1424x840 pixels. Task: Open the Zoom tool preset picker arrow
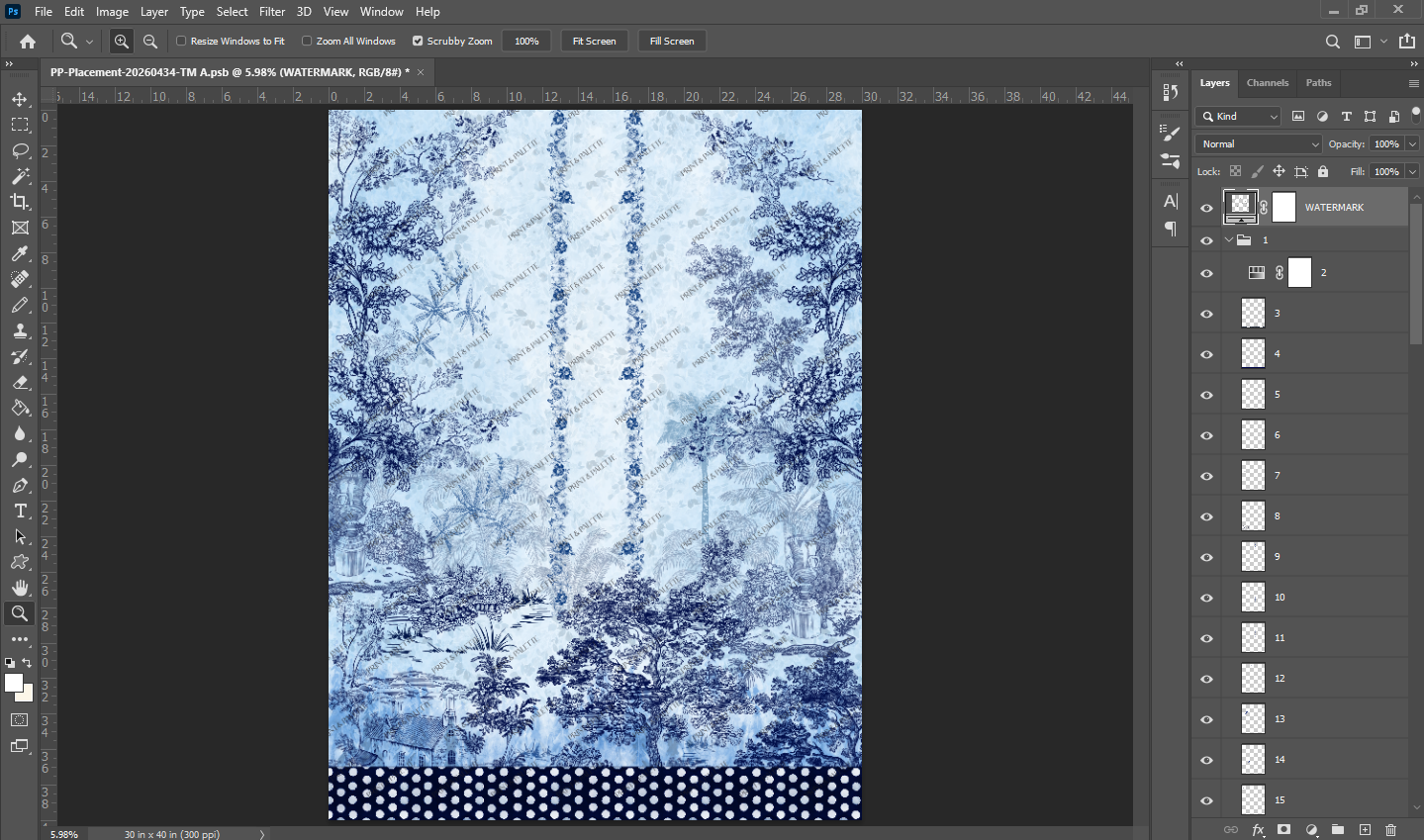pyautogui.click(x=89, y=42)
